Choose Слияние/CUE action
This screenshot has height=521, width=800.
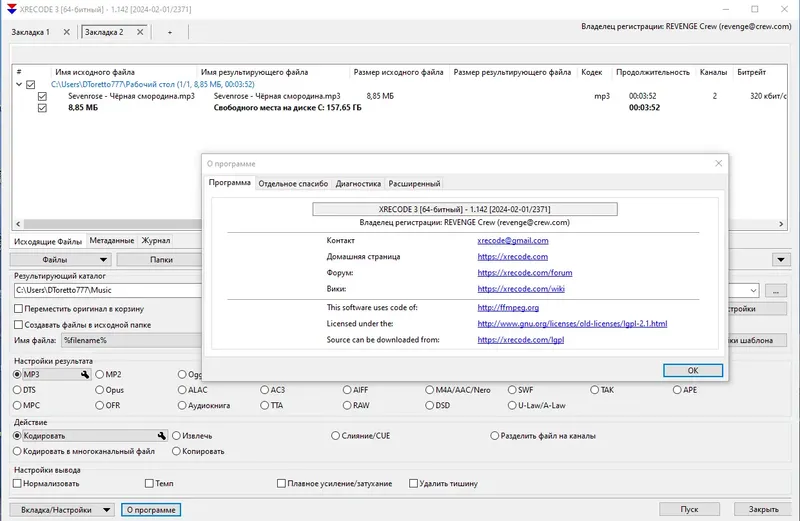coord(335,436)
